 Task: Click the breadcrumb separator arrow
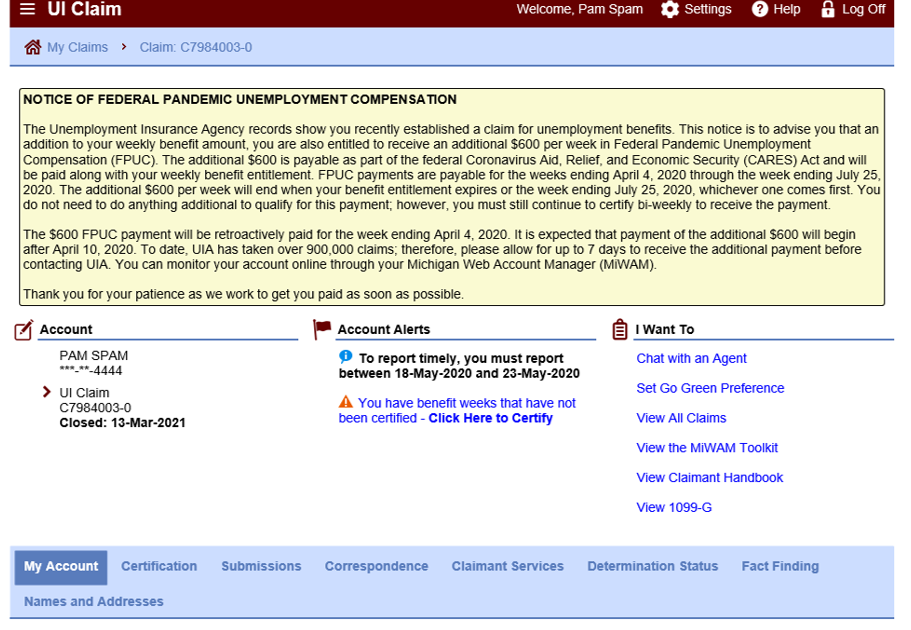pyautogui.click(x=124, y=47)
